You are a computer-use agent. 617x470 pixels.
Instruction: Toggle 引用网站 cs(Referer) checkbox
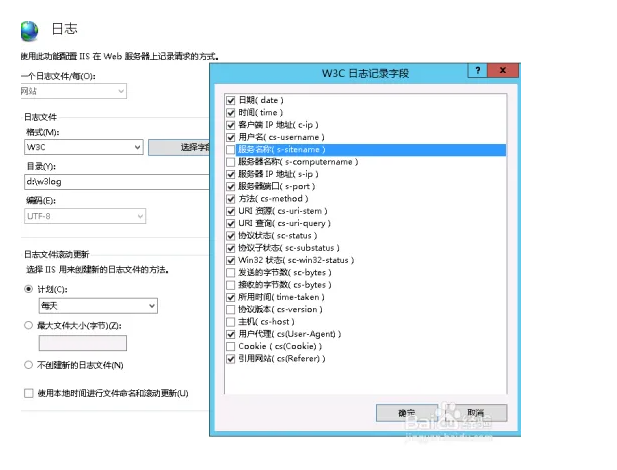pyautogui.click(x=231, y=359)
